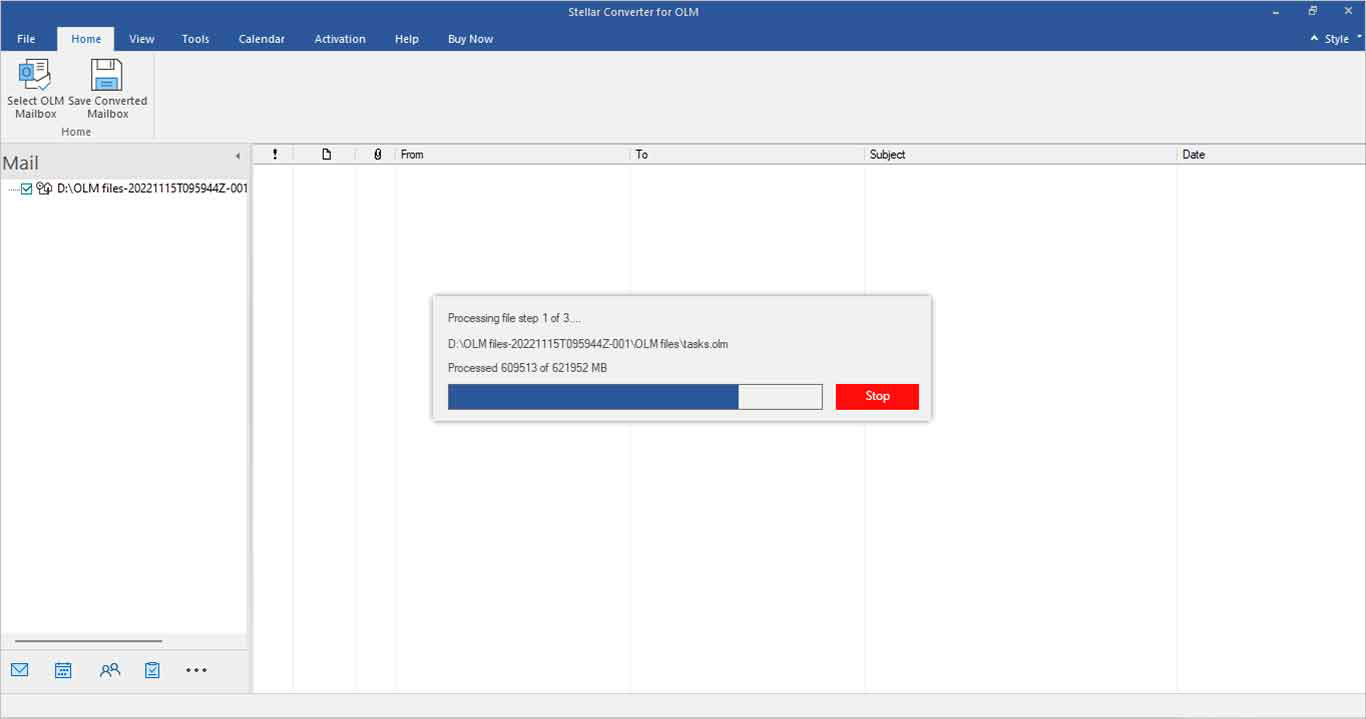Screen dimensions: 1366x719
Task: Open the Style dropdown
Action: click(1337, 39)
